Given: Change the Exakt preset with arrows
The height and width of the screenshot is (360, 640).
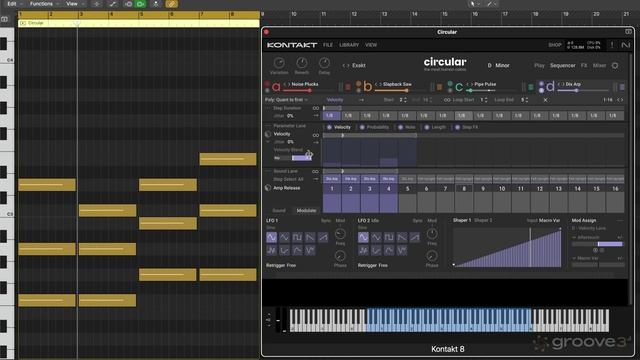Looking at the screenshot, I should click(x=346, y=65).
